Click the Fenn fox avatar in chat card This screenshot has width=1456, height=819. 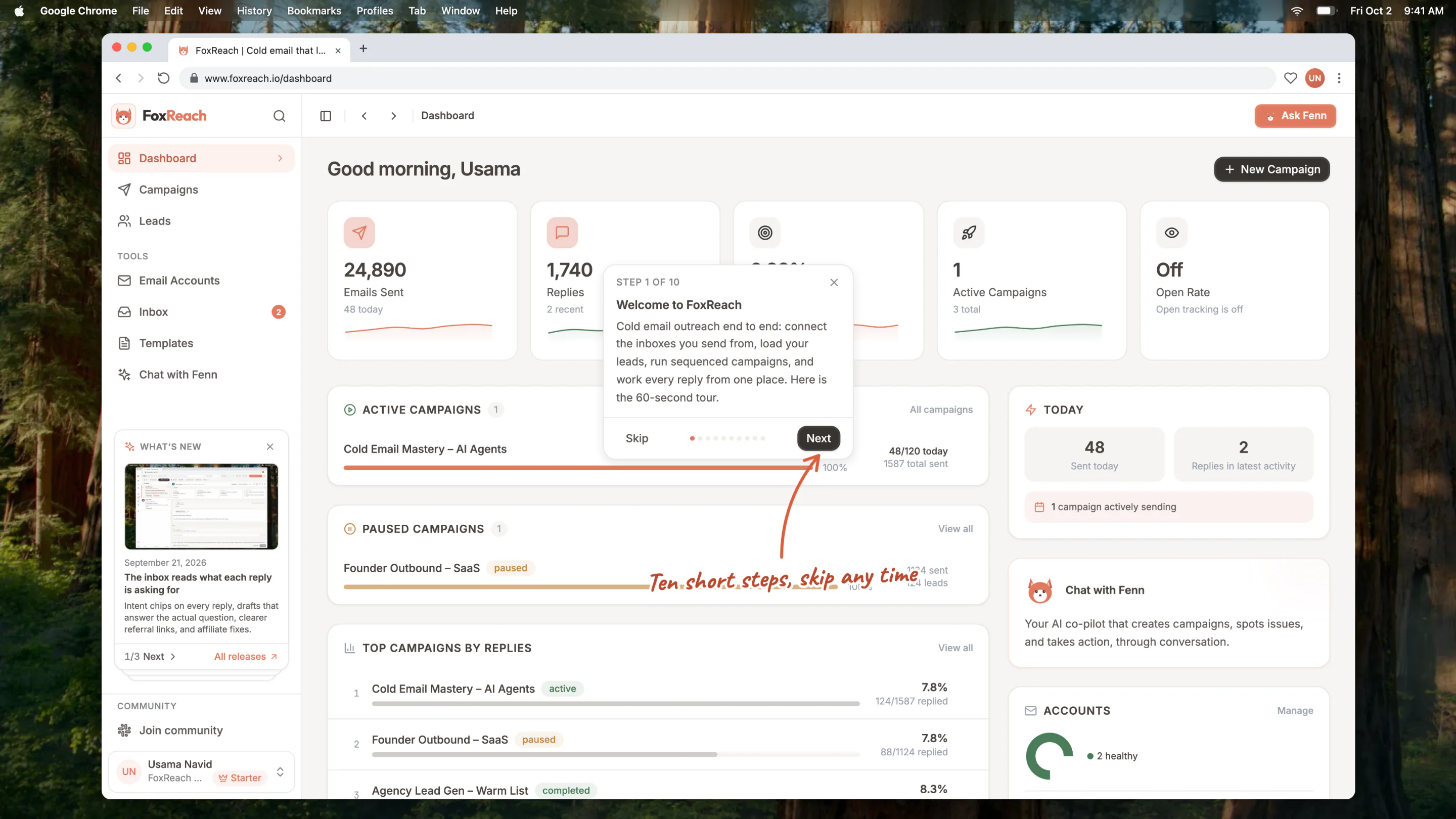[1039, 590]
